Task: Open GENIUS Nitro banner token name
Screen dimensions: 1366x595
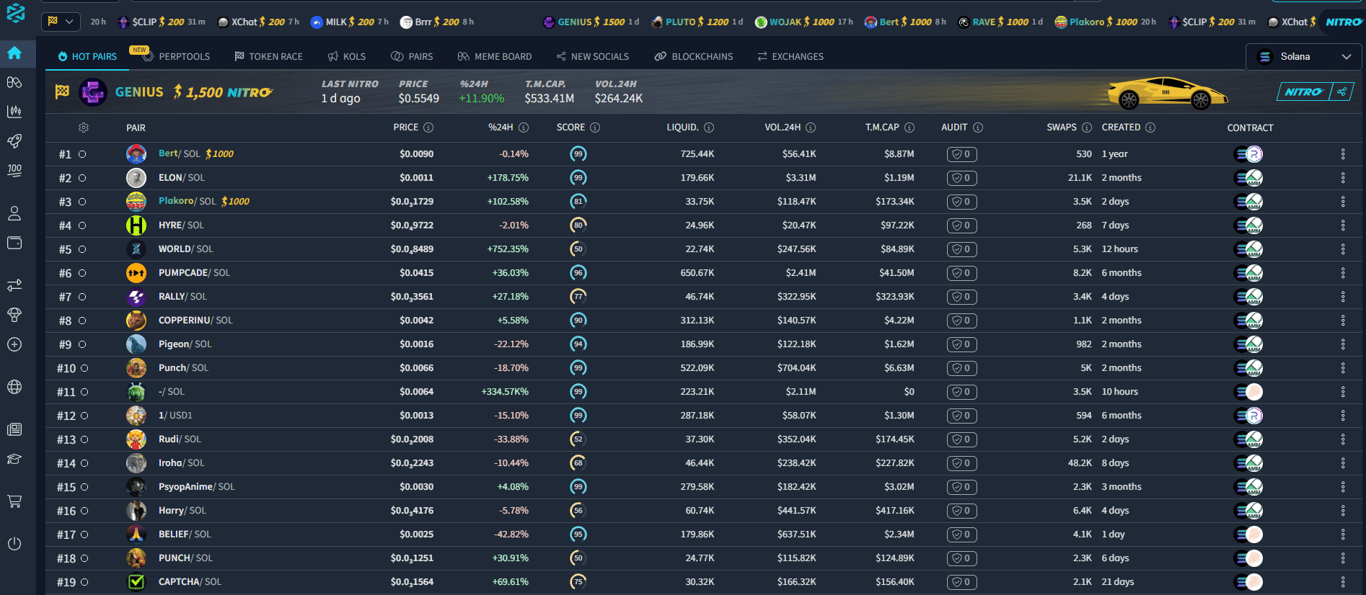Action: tap(139, 93)
